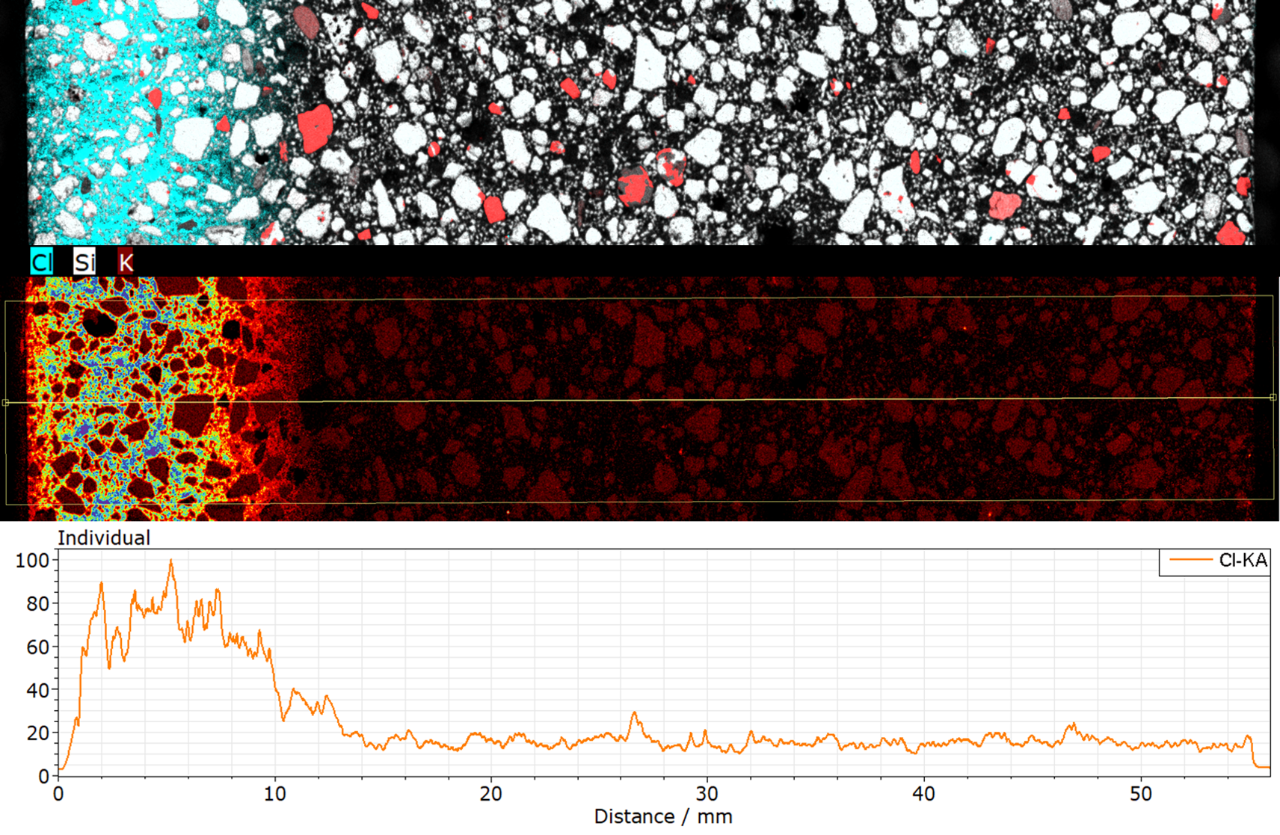Screen dimensions: 1280x835
Task: Click the 60 tick on the y-axis
Action: pyautogui.click(x=38, y=647)
